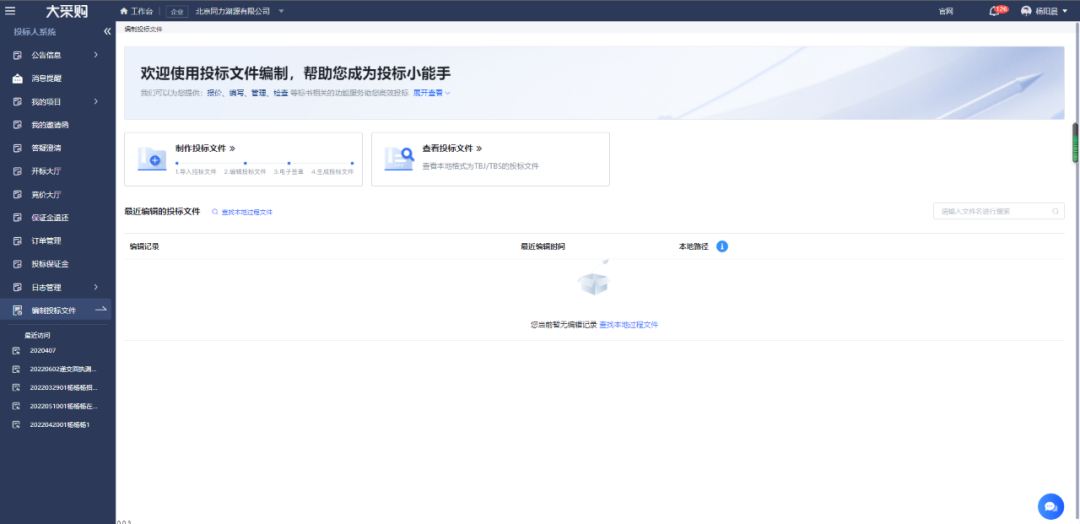Screen dimensions: 1080x524
Task: Click the 官网 link in top bar
Action: pyautogui.click(x=946, y=11)
